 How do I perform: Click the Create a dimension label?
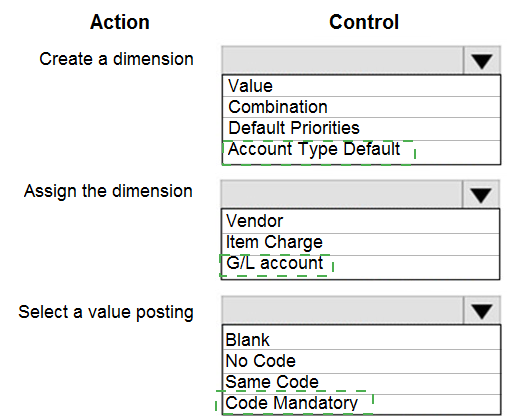(x=116, y=59)
